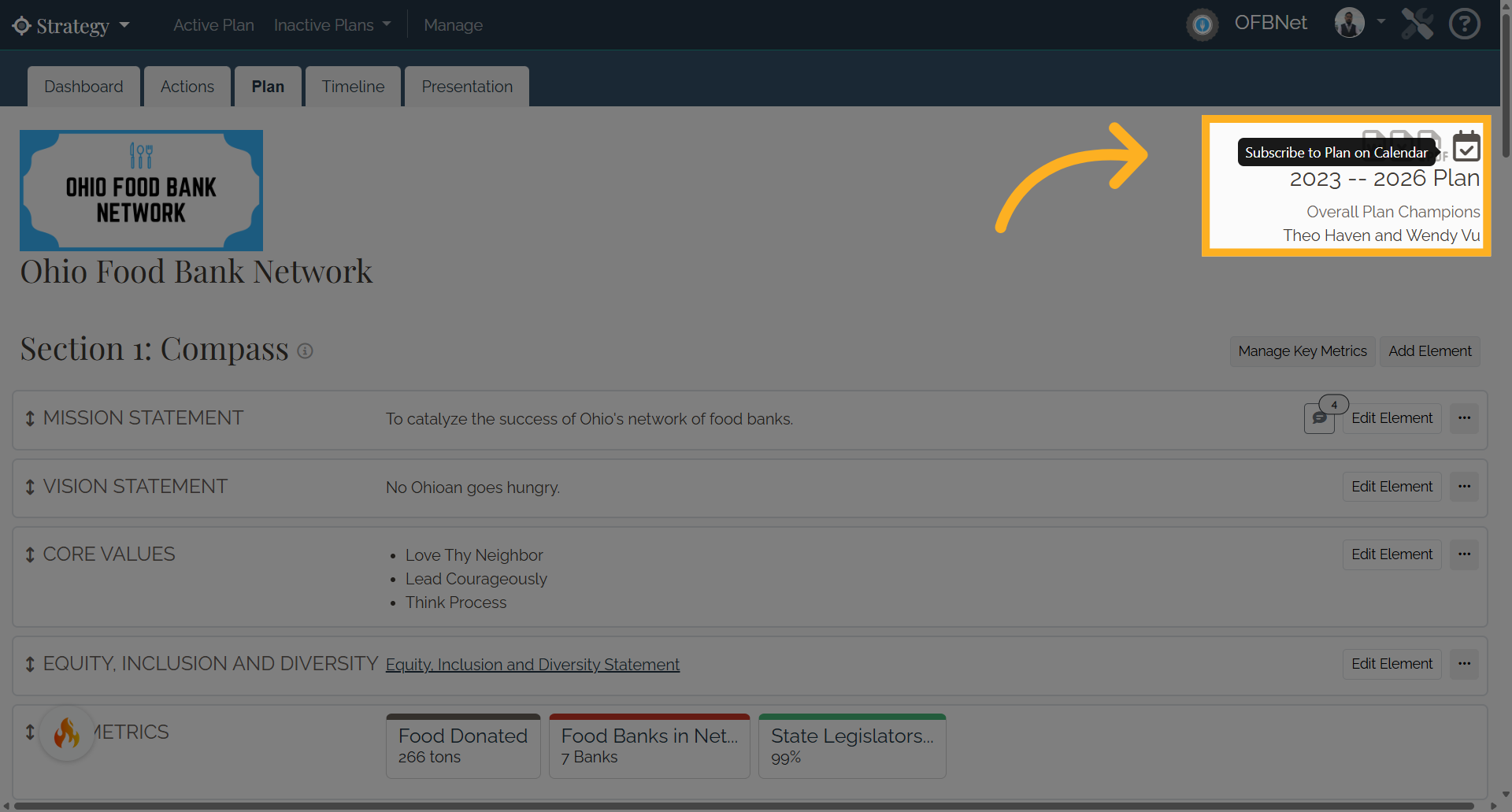Click the Add Element button
Screen dimensions: 1512x812
click(1429, 351)
